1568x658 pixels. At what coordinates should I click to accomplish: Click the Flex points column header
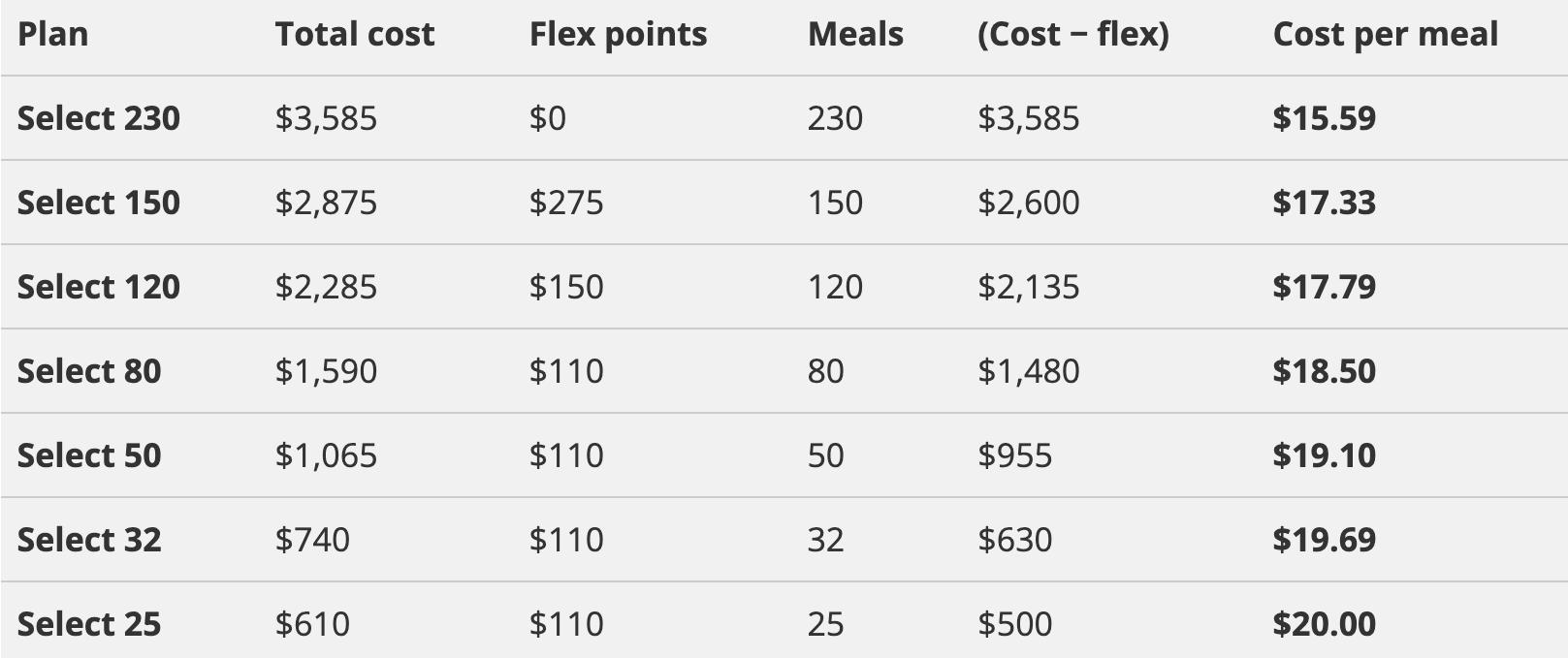point(618,35)
